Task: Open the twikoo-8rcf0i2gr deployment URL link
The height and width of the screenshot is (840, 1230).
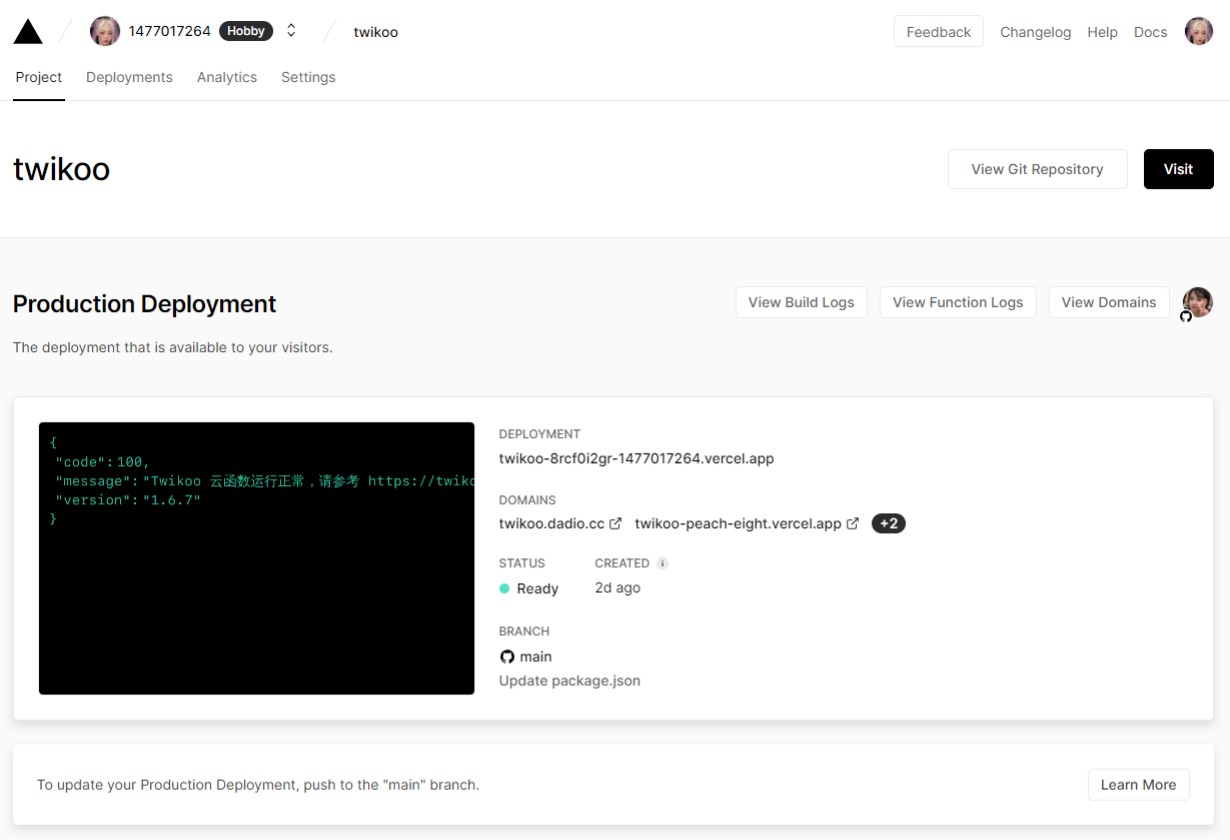Action: click(x=636, y=459)
